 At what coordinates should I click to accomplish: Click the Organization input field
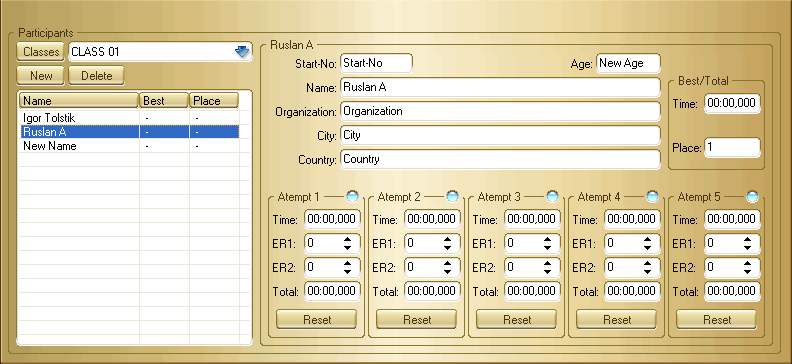[x=500, y=111]
